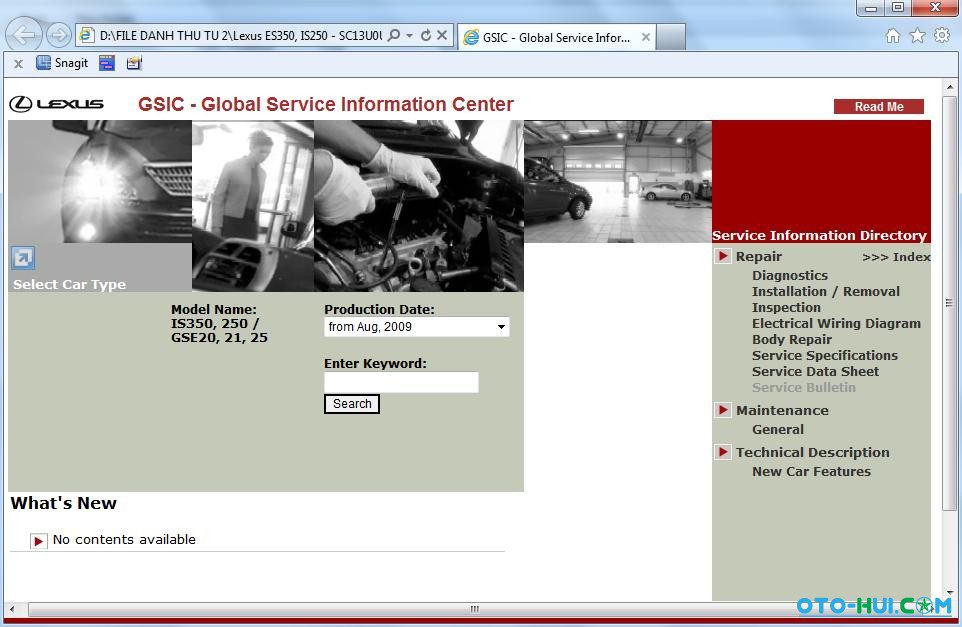Click red arrow beside No contents available

(39, 540)
